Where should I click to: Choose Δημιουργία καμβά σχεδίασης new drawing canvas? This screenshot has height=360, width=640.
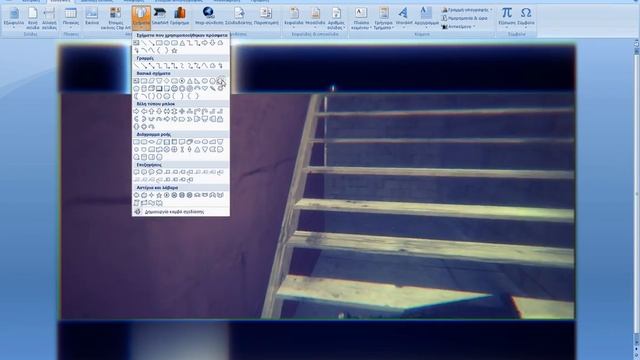181,212
